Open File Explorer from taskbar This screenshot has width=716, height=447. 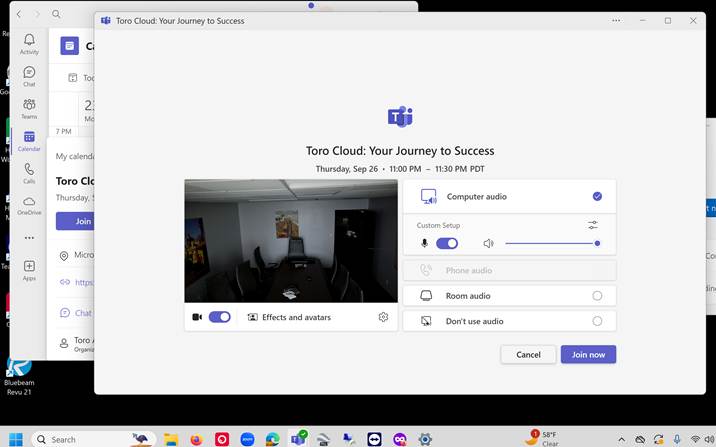(171, 440)
